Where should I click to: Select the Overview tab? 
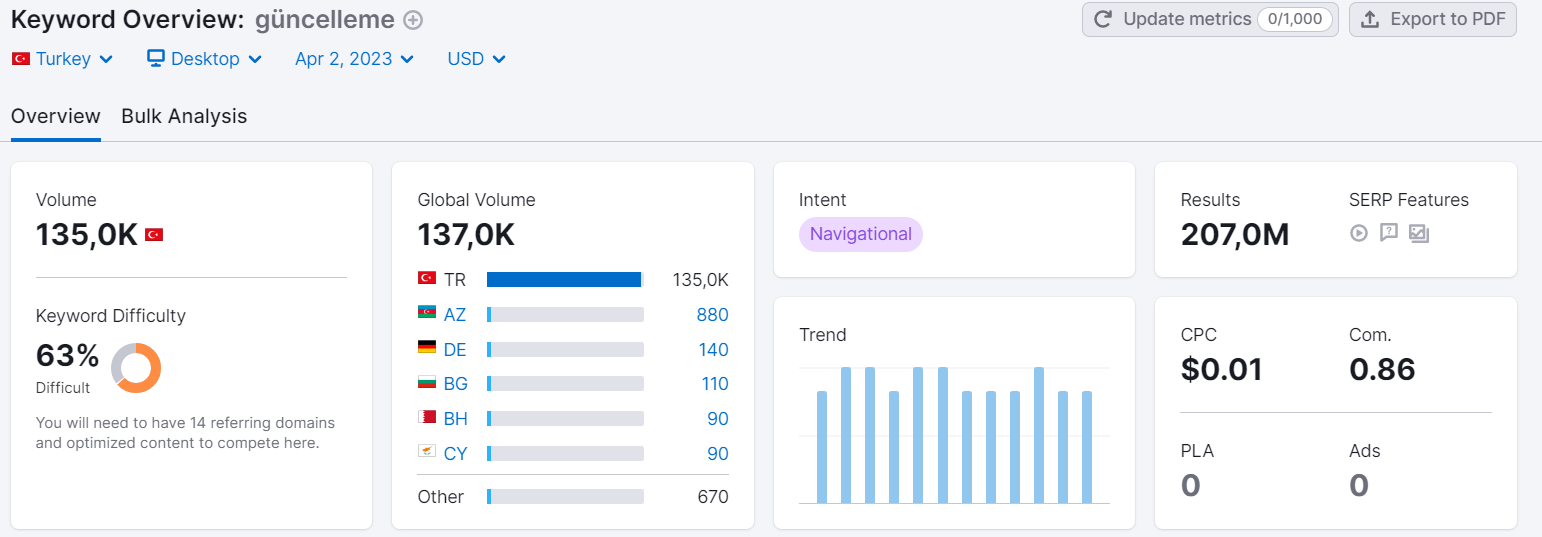tap(56, 116)
